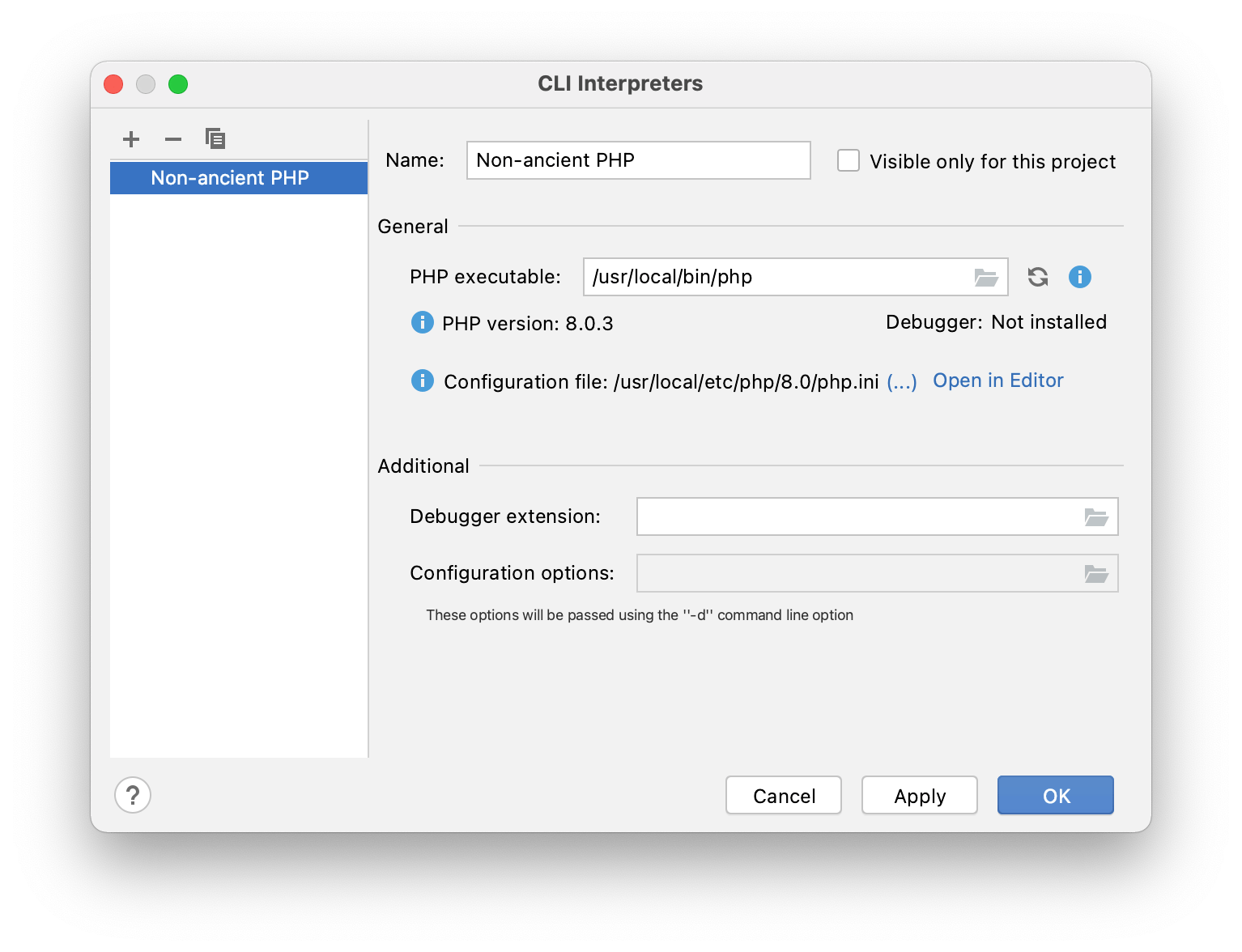Apply the interpreter settings
This screenshot has width=1242, height=952.
tap(919, 795)
